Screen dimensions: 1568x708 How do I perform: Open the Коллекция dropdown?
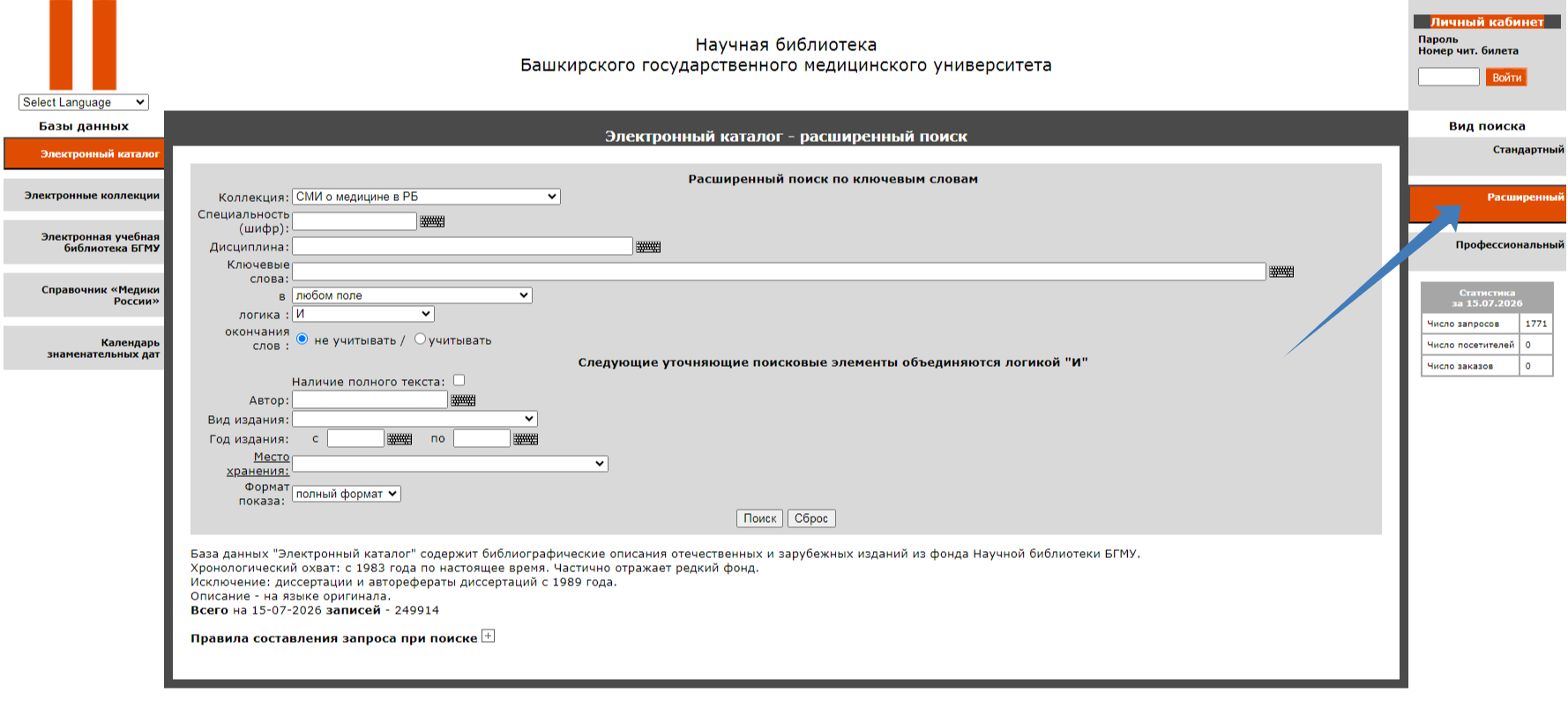426,197
